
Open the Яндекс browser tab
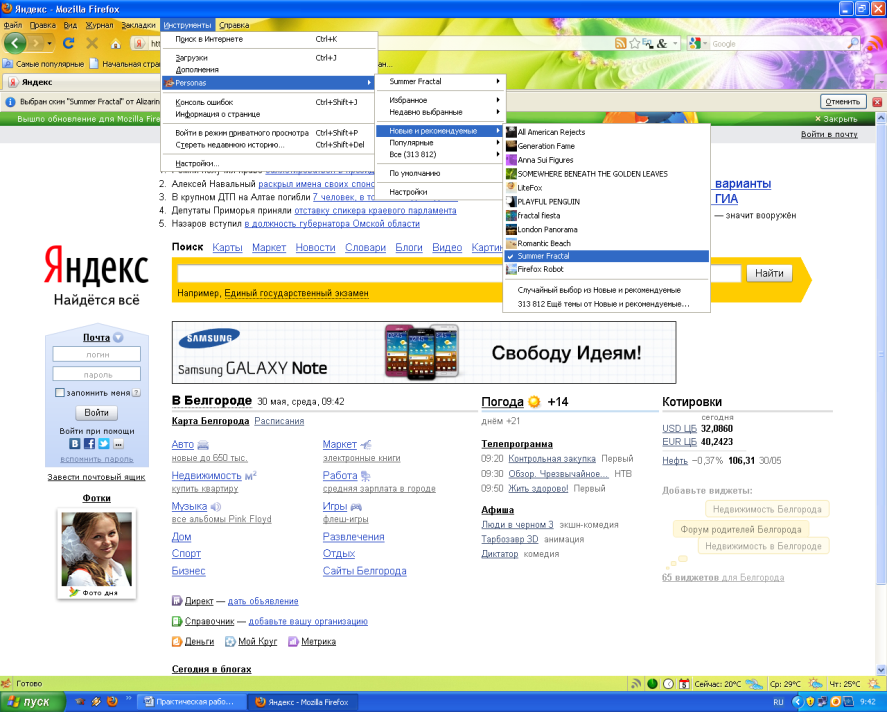tap(79, 82)
